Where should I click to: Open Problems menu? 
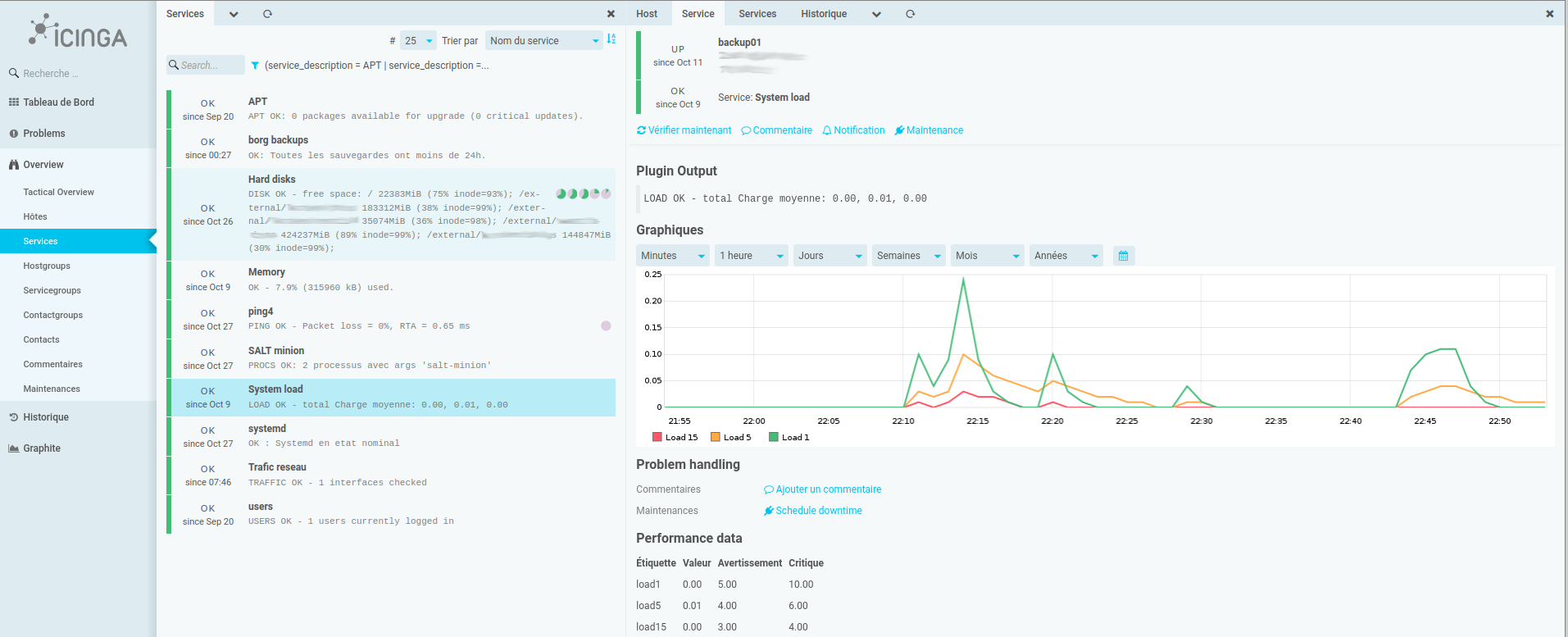[44, 134]
